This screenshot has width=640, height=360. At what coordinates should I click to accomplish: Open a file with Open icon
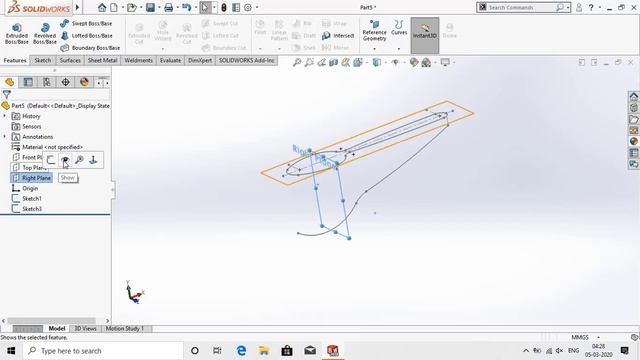point(131,7)
